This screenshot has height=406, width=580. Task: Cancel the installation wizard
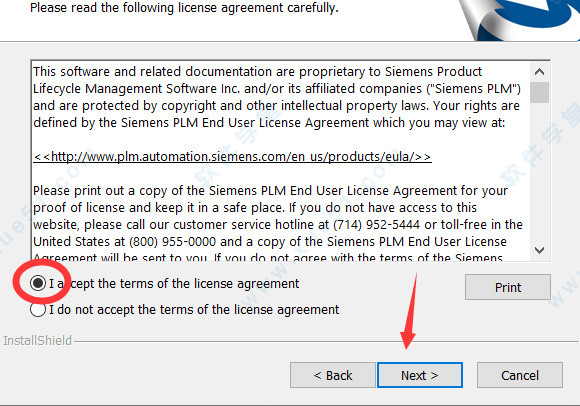coord(520,375)
